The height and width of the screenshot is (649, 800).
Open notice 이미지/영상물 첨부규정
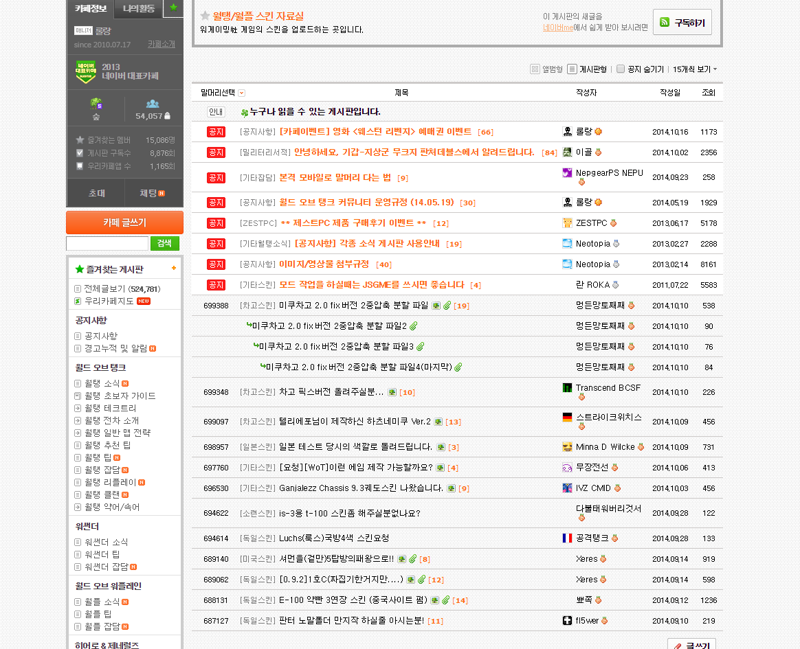tap(324, 264)
